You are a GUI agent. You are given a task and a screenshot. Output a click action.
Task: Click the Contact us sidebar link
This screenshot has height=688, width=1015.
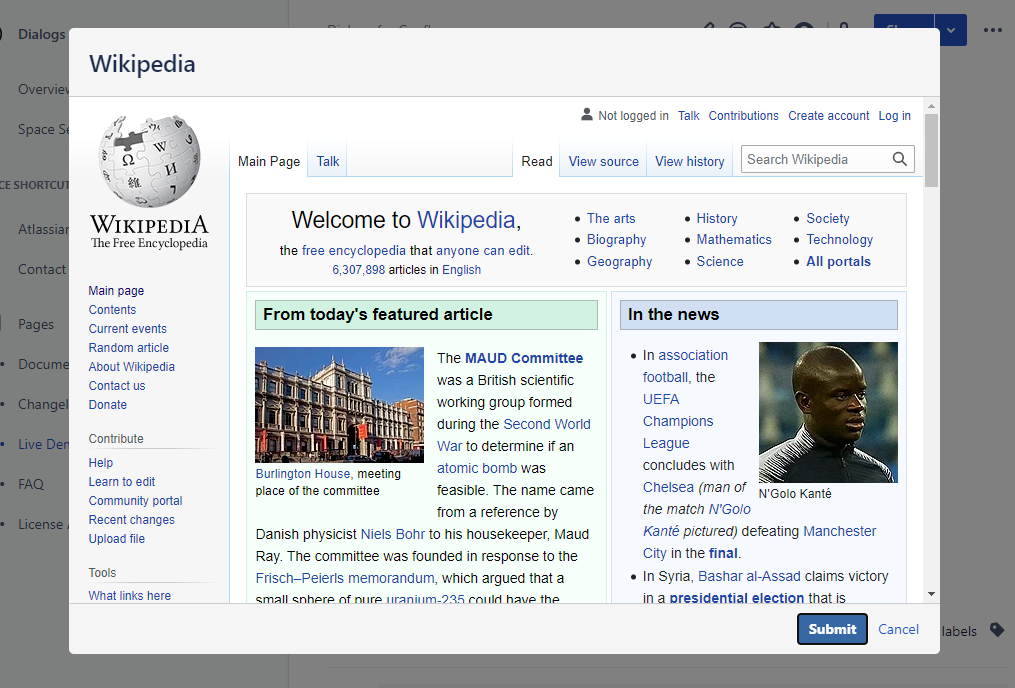click(117, 385)
